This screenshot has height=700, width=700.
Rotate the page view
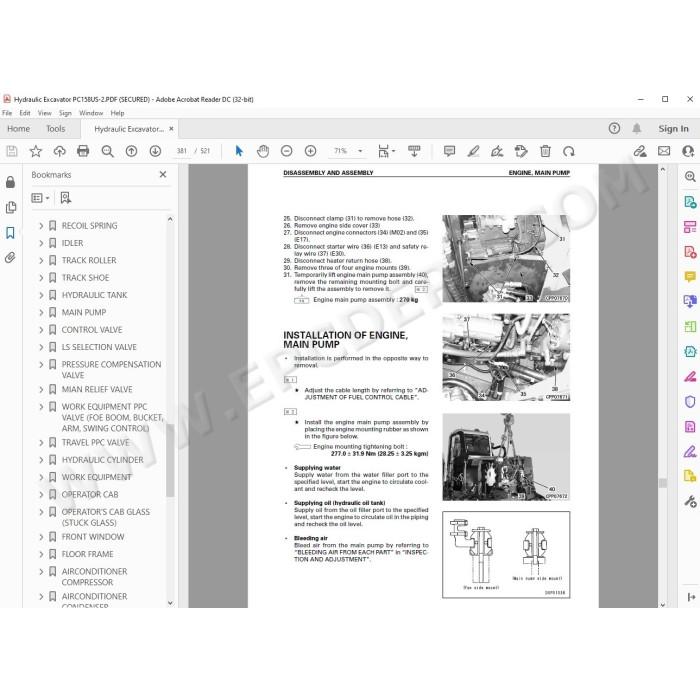point(569,151)
